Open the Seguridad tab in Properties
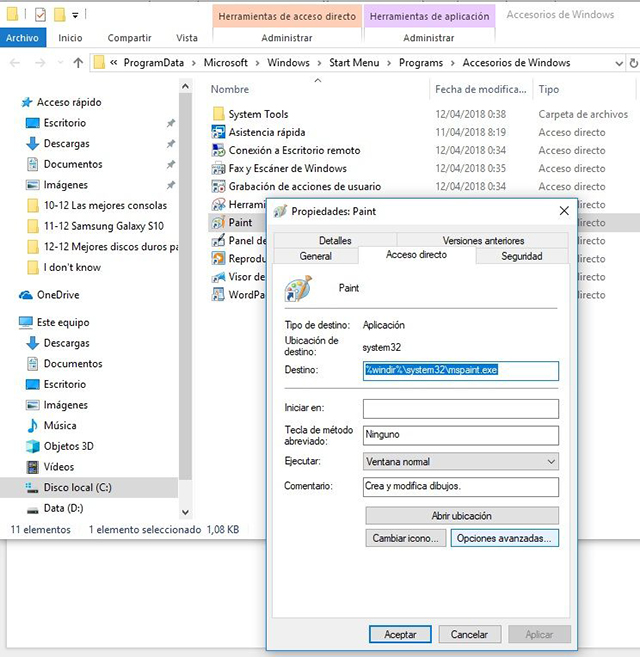The height and width of the screenshot is (657, 640). click(522, 256)
